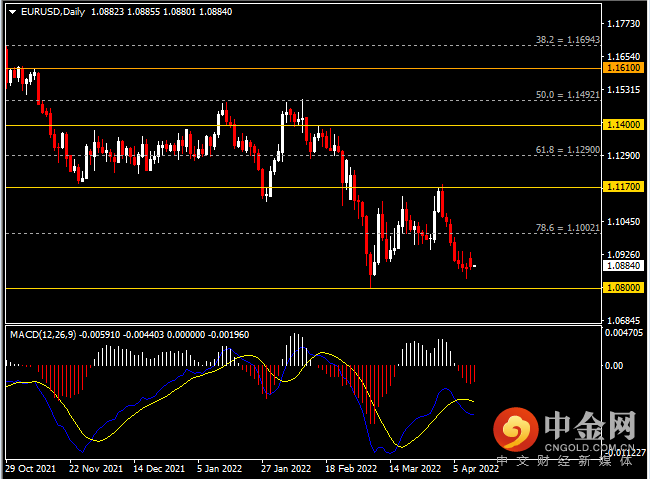Screen dimensions: 650x479
Task: Click the 27 Jan 2022 date label
Action: click(x=286, y=469)
